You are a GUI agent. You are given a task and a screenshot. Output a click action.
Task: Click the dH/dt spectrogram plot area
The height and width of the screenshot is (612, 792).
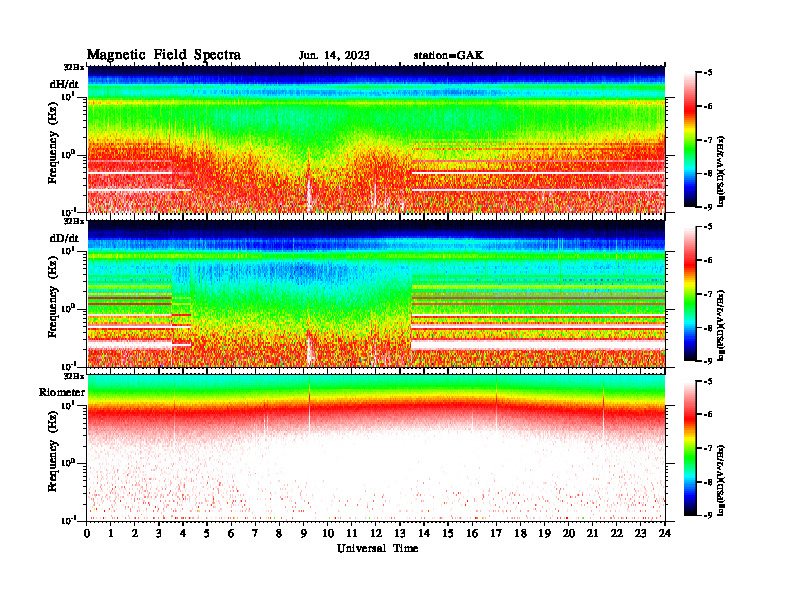tap(376, 139)
